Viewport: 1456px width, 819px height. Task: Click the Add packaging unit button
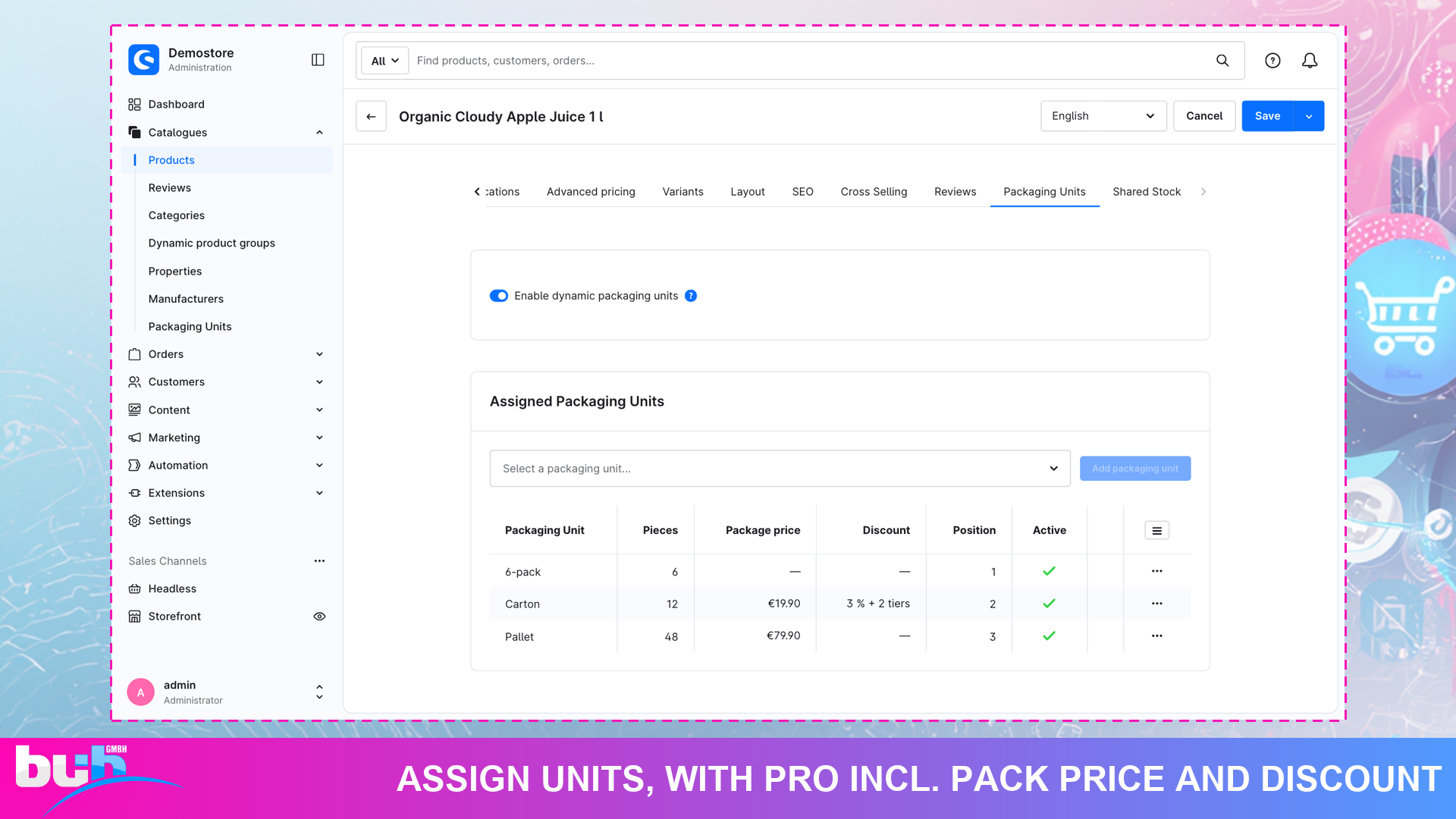pos(1135,469)
